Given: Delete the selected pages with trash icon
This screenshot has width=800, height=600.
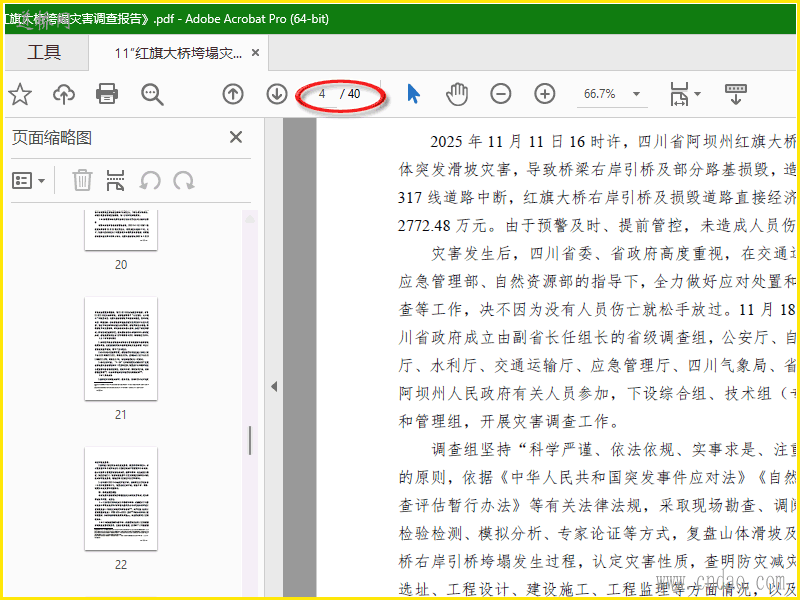Looking at the screenshot, I should pyautogui.click(x=82, y=181).
